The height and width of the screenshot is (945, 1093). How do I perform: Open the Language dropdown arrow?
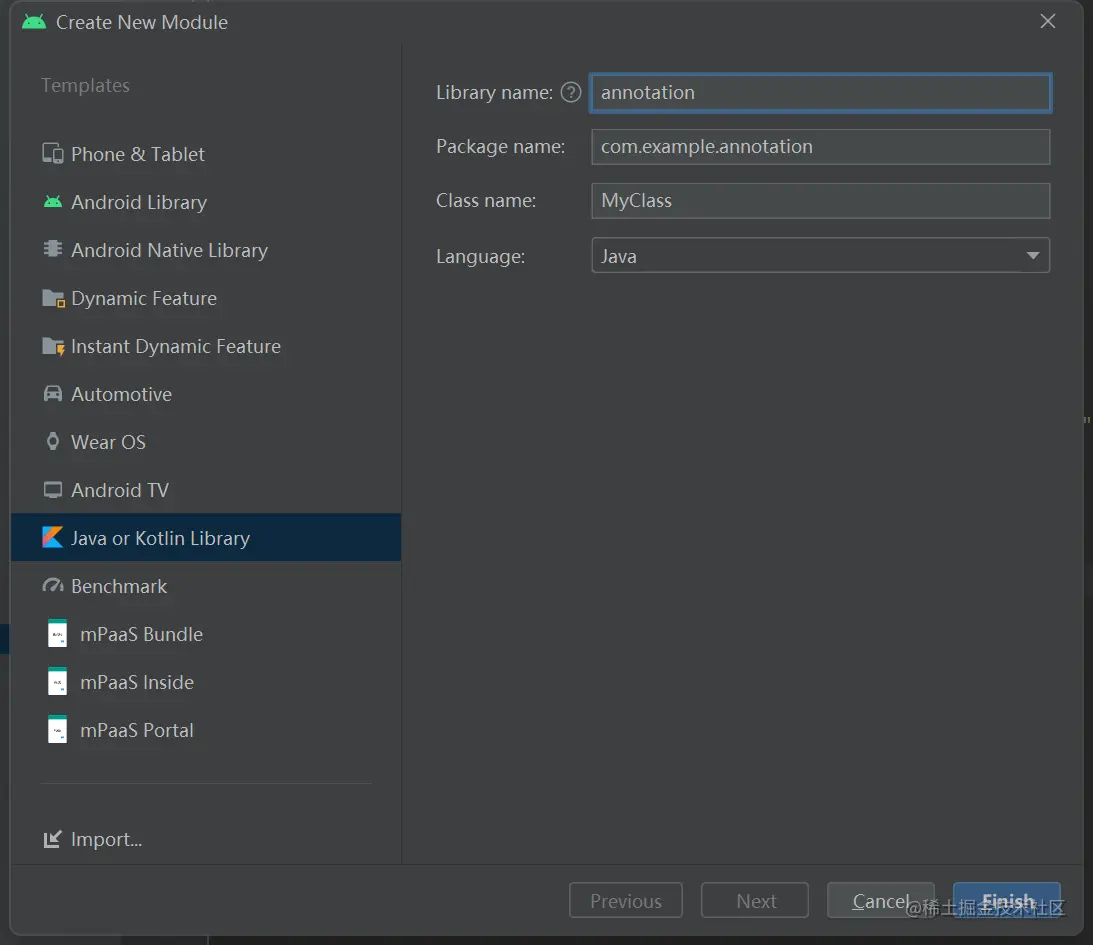(1033, 256)
